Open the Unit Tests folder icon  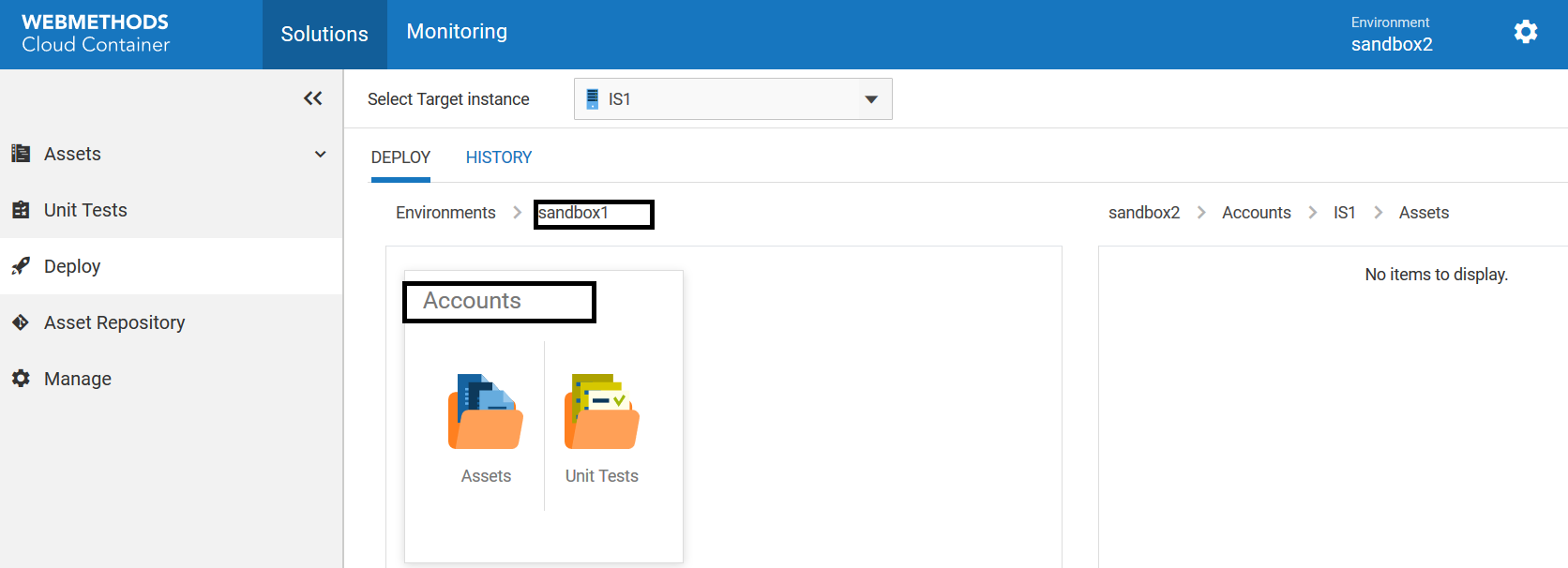(602, 411)
